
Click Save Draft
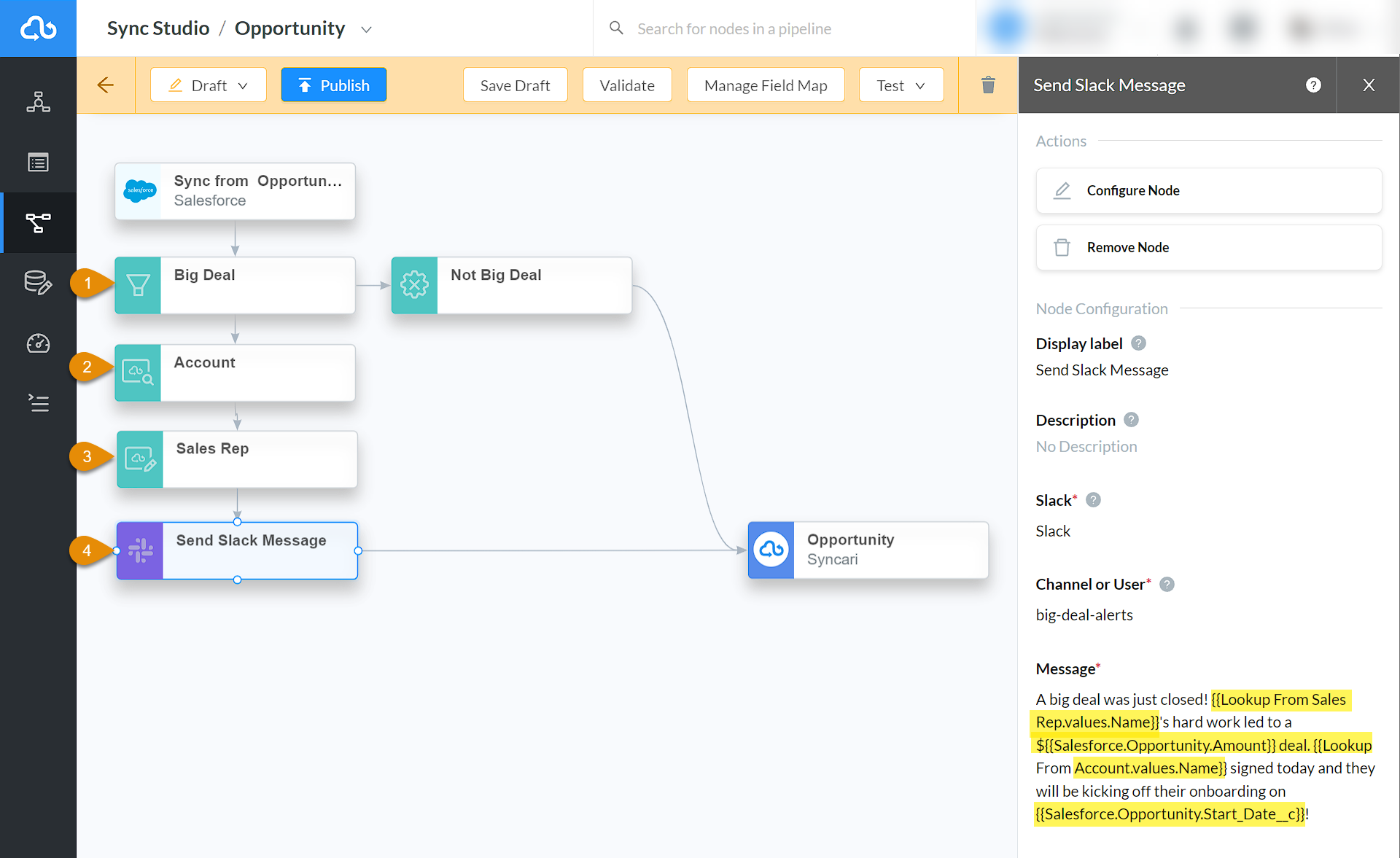tap(515, 85)
